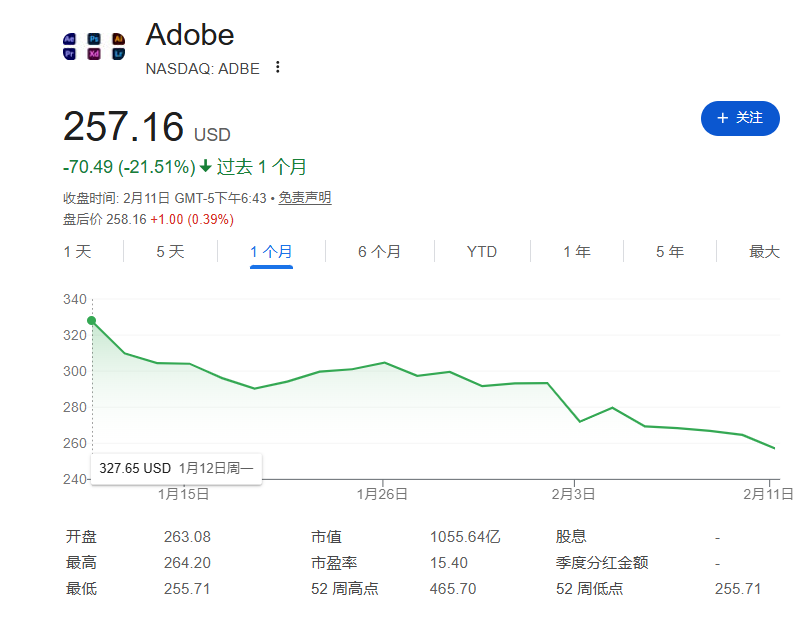Open the three-dot more options menu

coord(278,68)
